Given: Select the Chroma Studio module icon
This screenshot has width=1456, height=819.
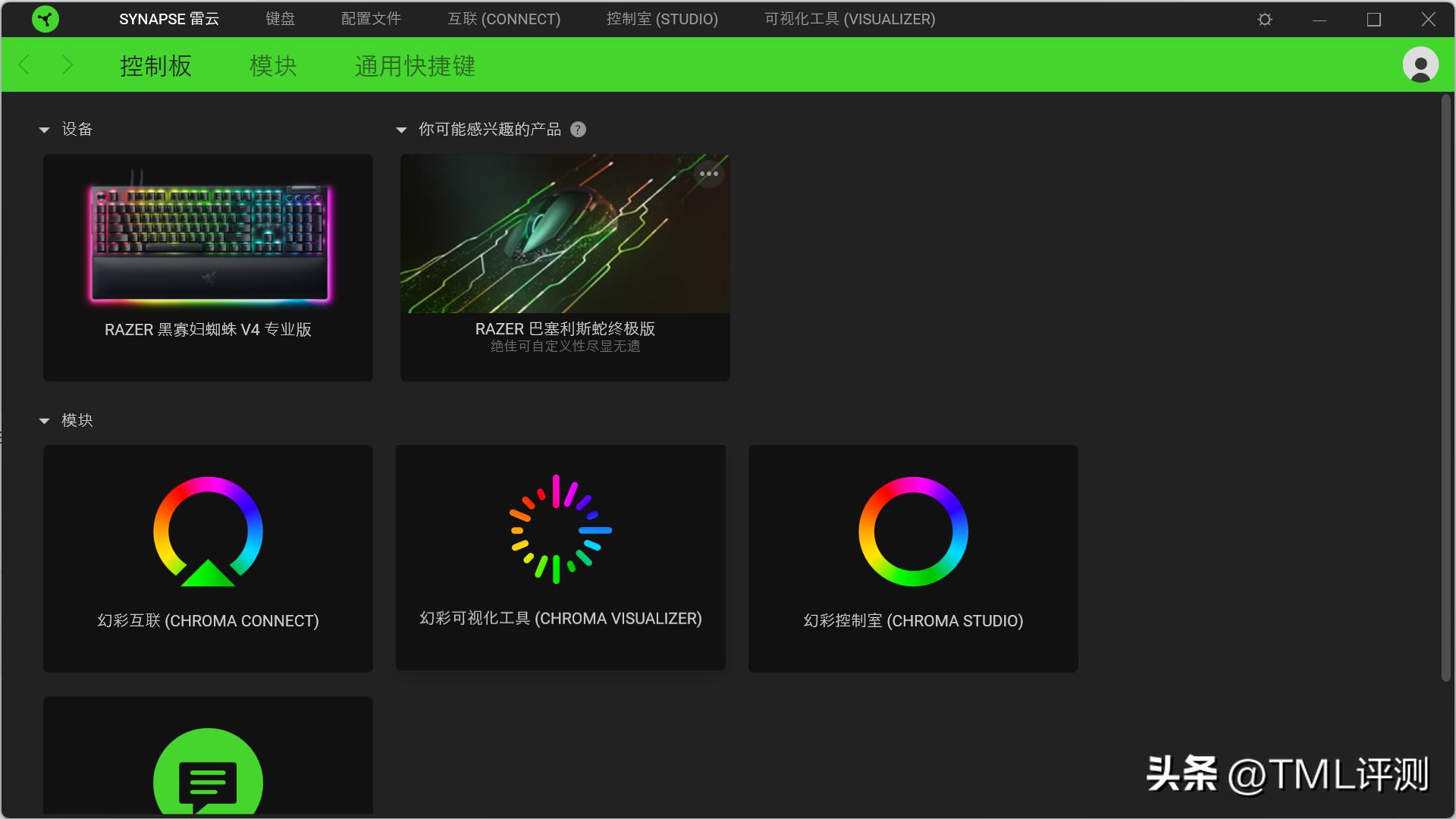Looking at the screenshot, I should (x=912, y=531).
